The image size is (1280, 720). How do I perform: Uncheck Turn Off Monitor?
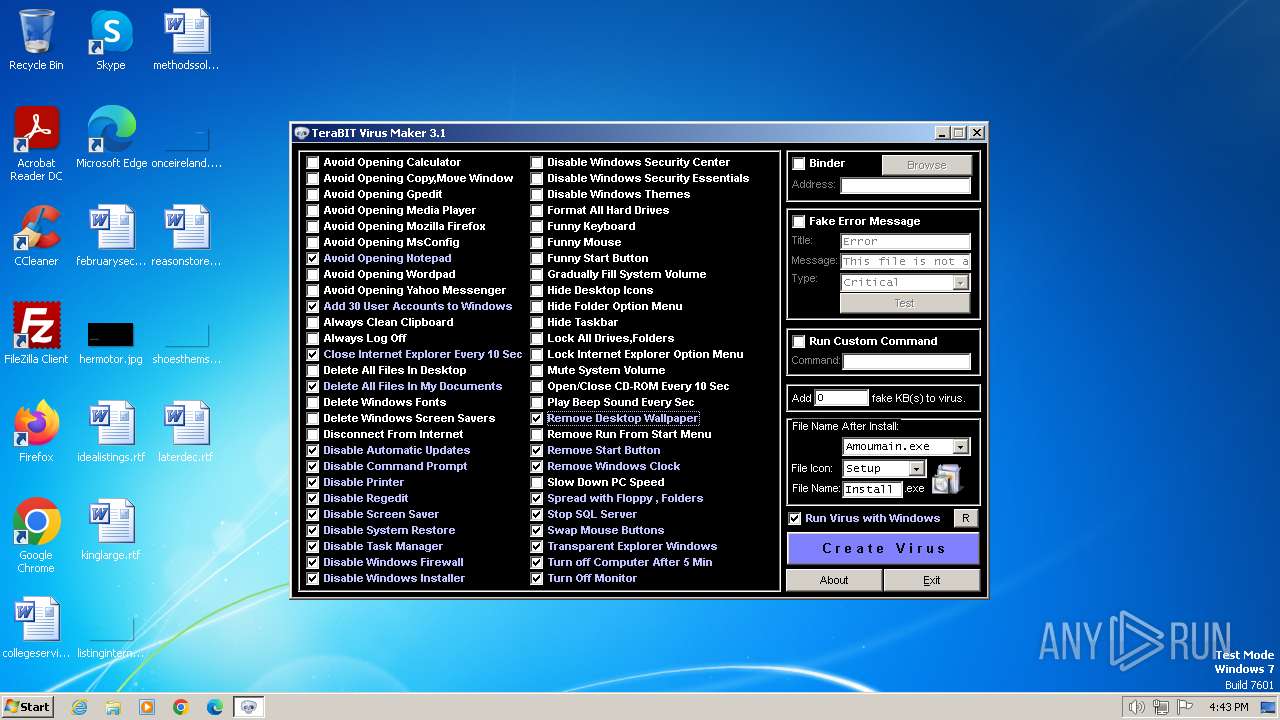click(537, 578)
